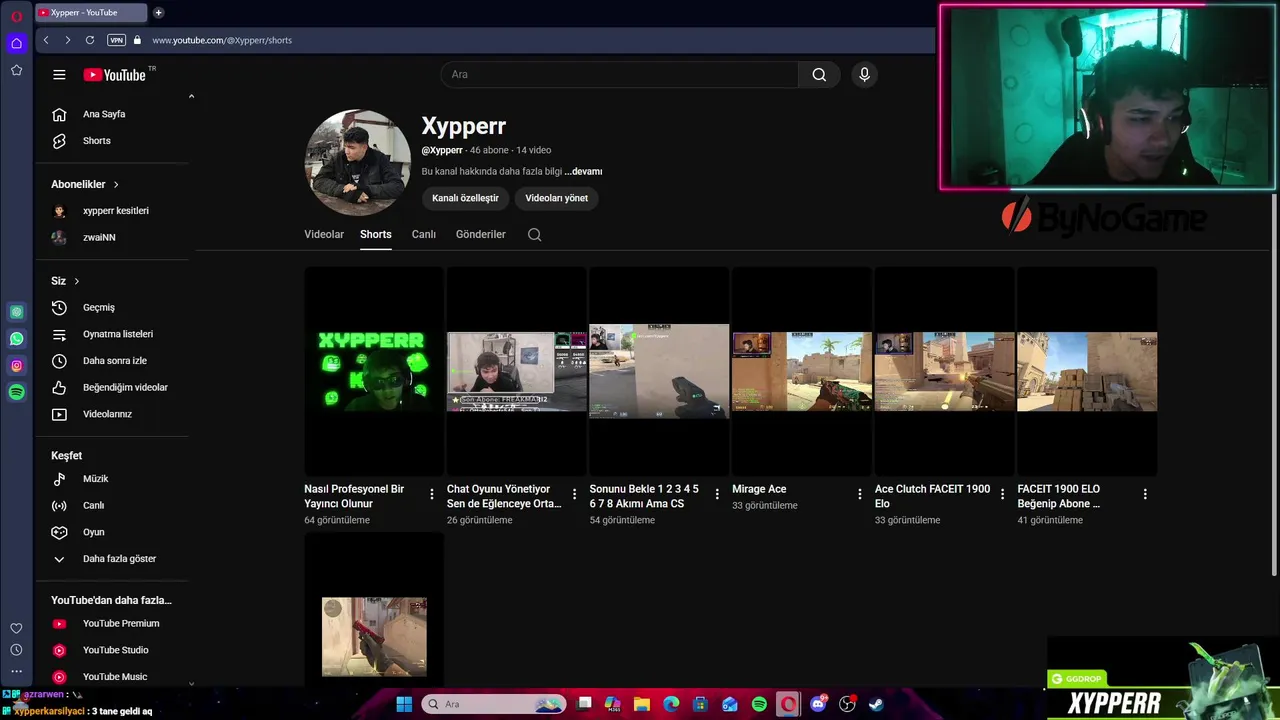Click Videoları yönet button

(x=557, y=198)
